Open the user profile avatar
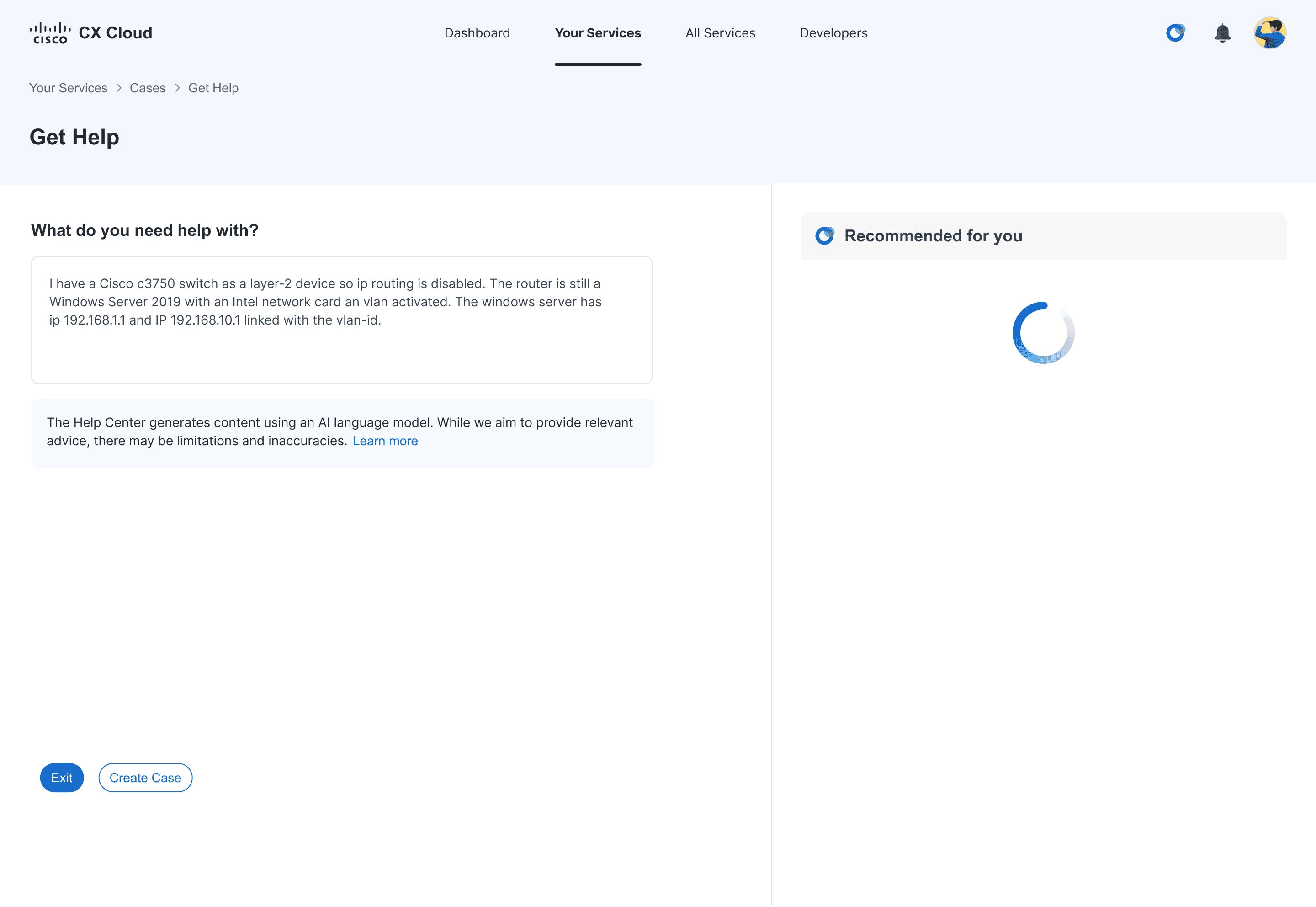This screenshot has height=907, width=1316. point(1270,33)
